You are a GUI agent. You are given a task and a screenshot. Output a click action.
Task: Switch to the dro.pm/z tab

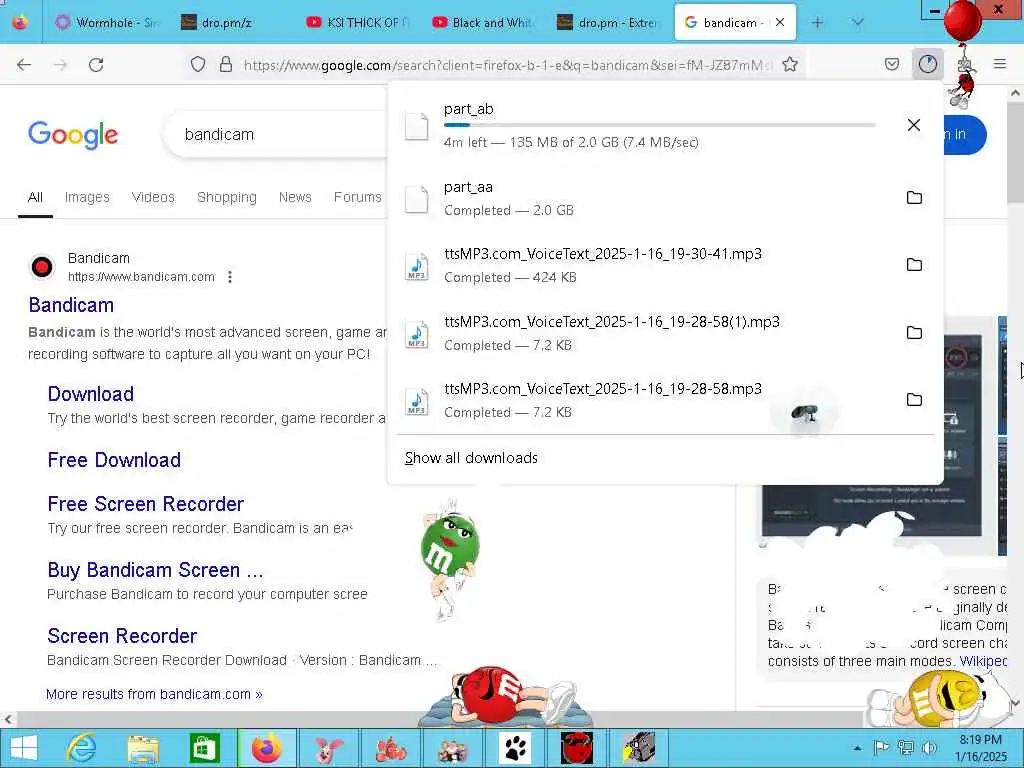click(233, 23)
